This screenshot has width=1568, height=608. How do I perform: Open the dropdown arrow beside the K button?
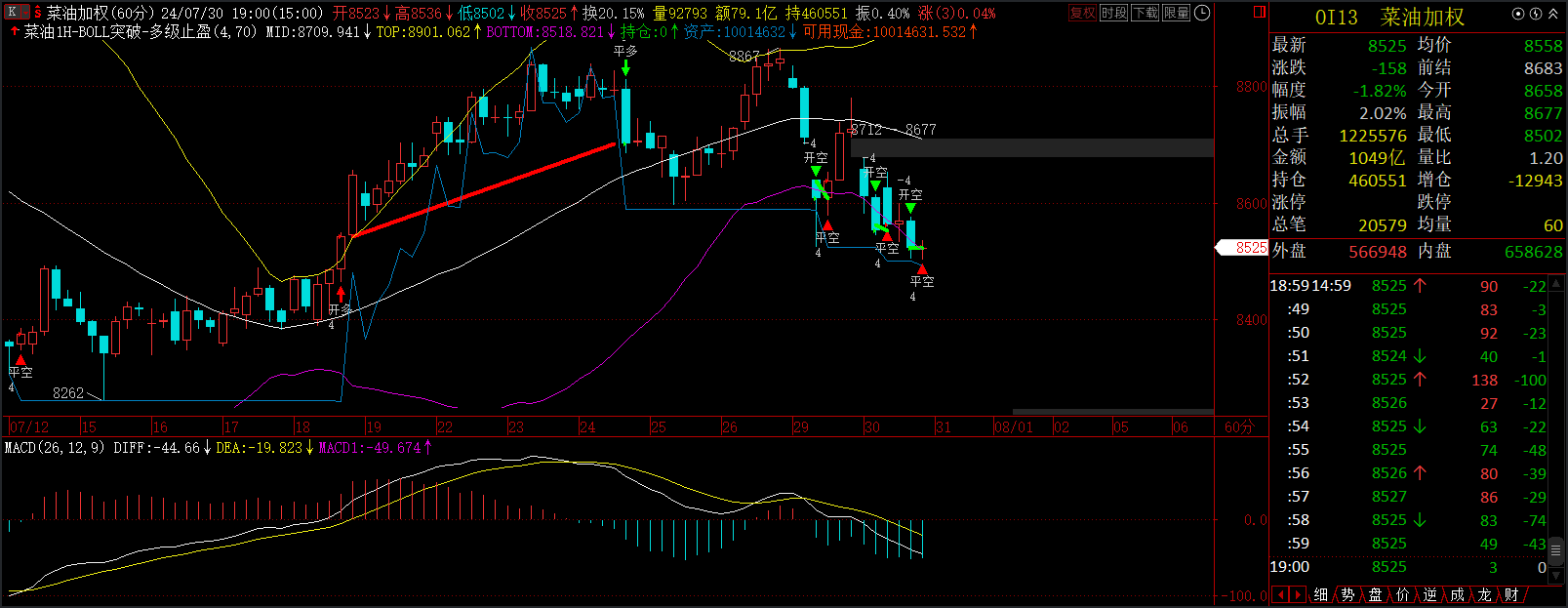click(x=27, y=13)
